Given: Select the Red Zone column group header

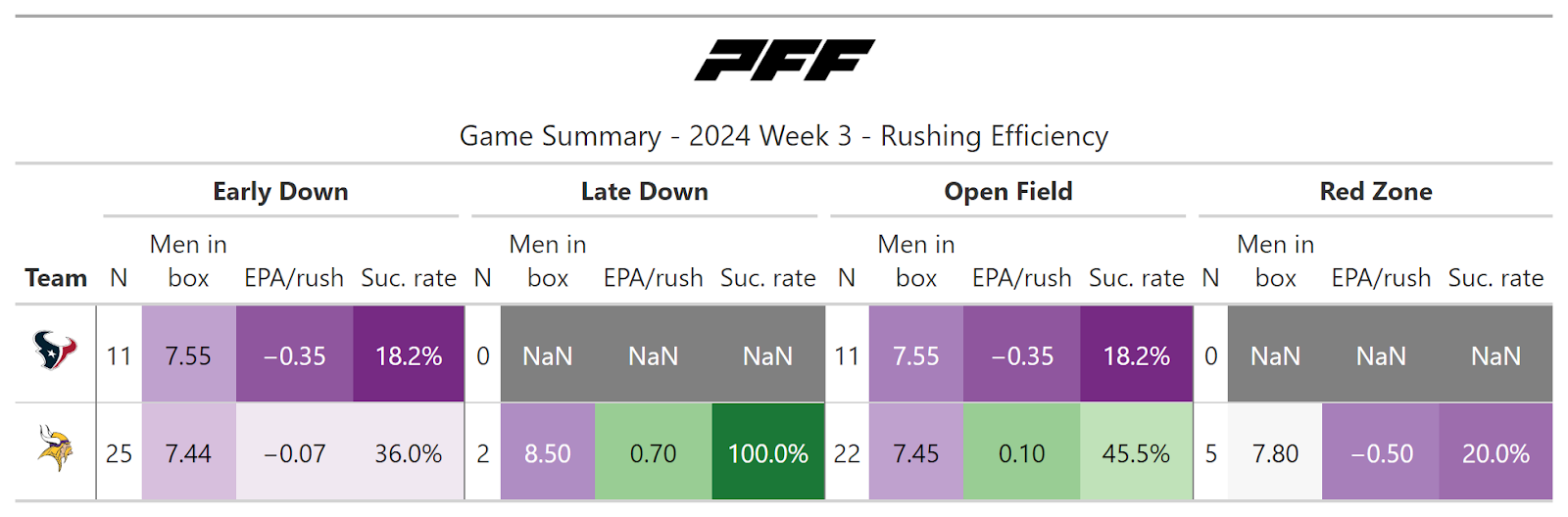Looking at the screenshot, I should click(x=1375, y=192).
